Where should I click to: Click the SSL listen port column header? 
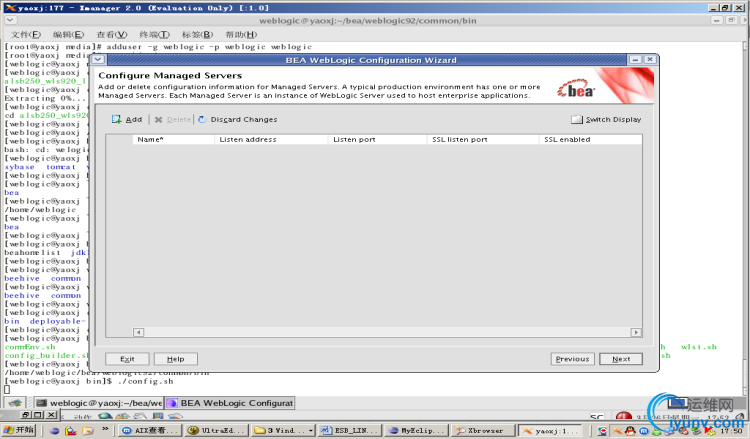tap(483, 139)
